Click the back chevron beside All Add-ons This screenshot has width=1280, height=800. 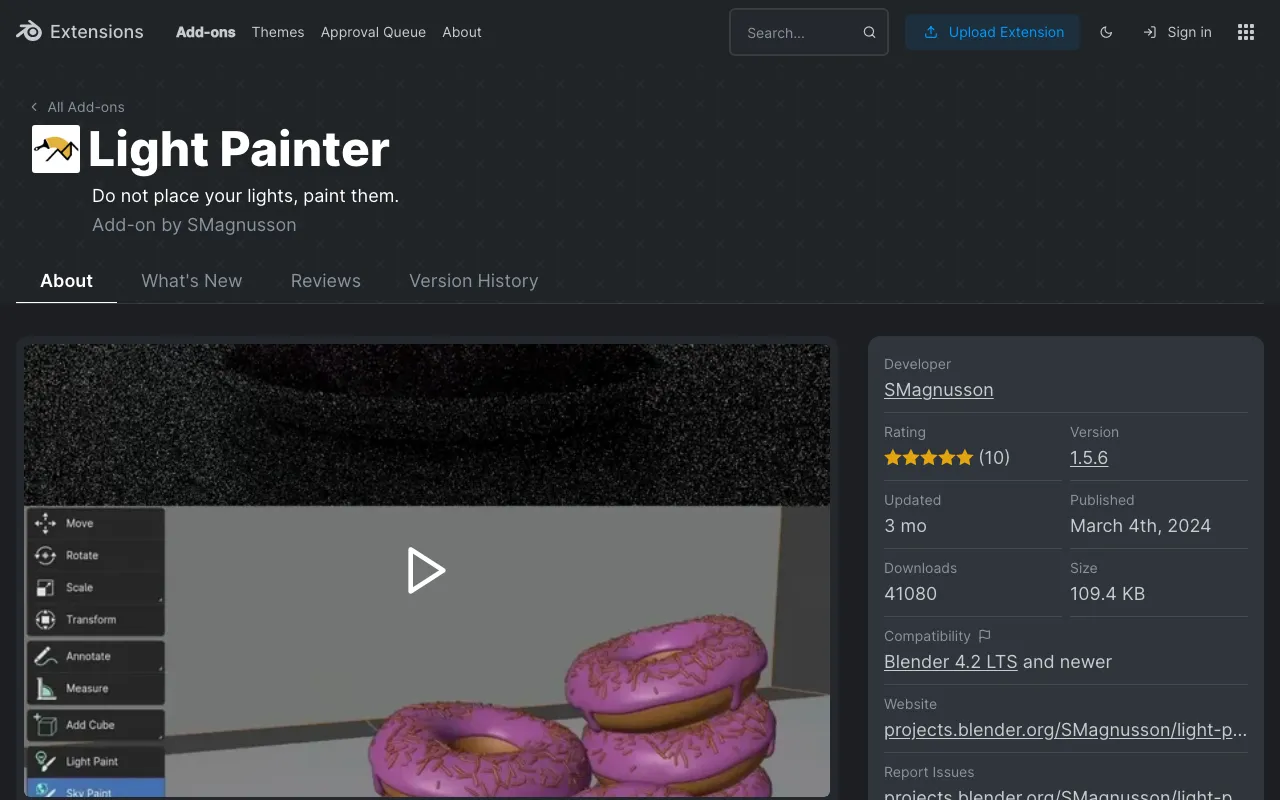[x=33, y=107]
